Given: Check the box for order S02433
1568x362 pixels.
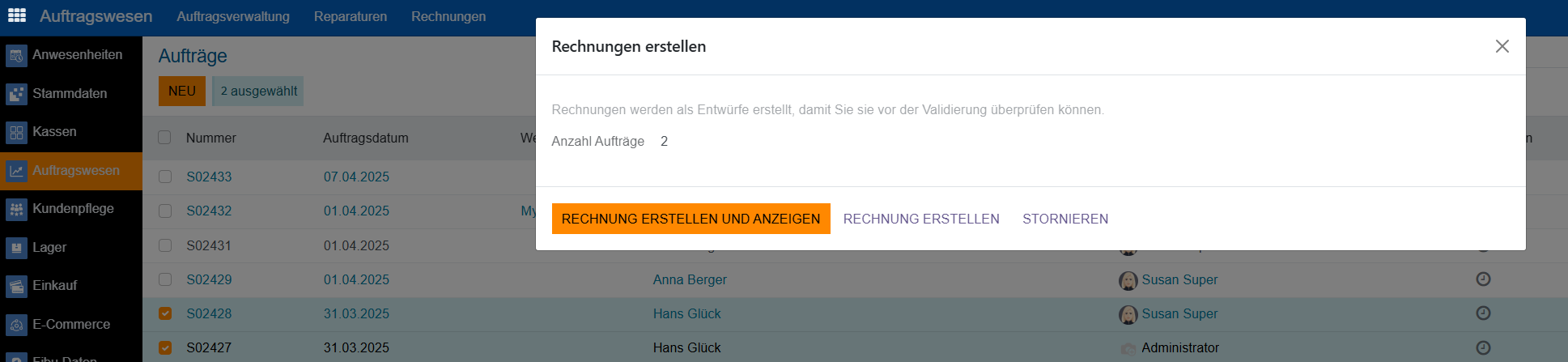Looking at the screenshot, I should coord(165,177).
